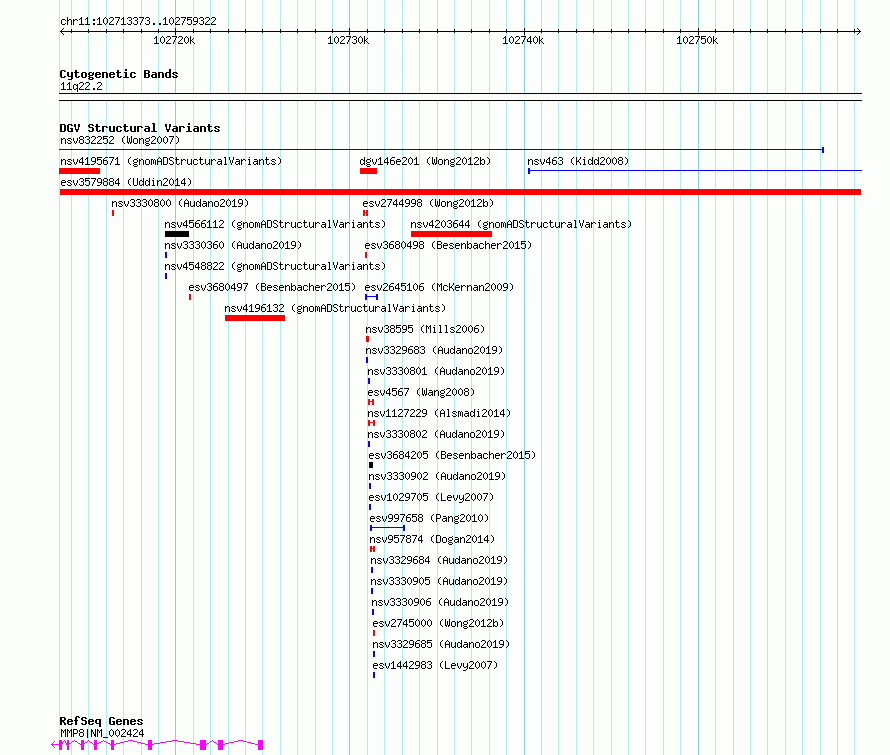Screen dimensions: 890x755
Task: Click nsv3330905 (Audano2019) label
Action: [439, 581]
